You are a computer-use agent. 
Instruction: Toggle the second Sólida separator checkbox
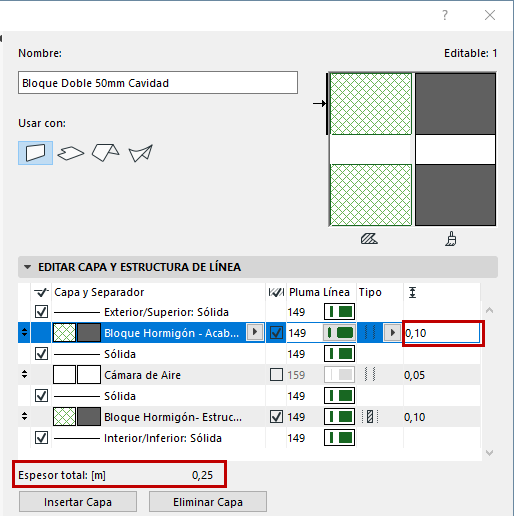tap(41, 396)
